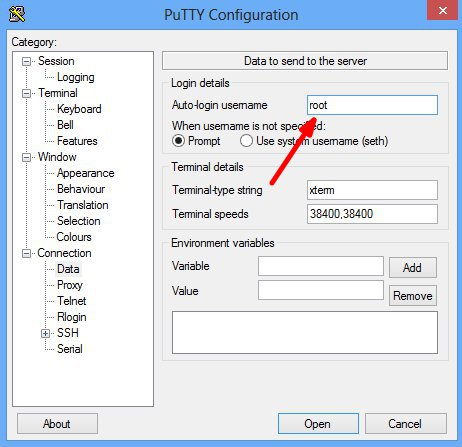
Task: Collapse the Window tree node
Action: click(x=26, y=157)
